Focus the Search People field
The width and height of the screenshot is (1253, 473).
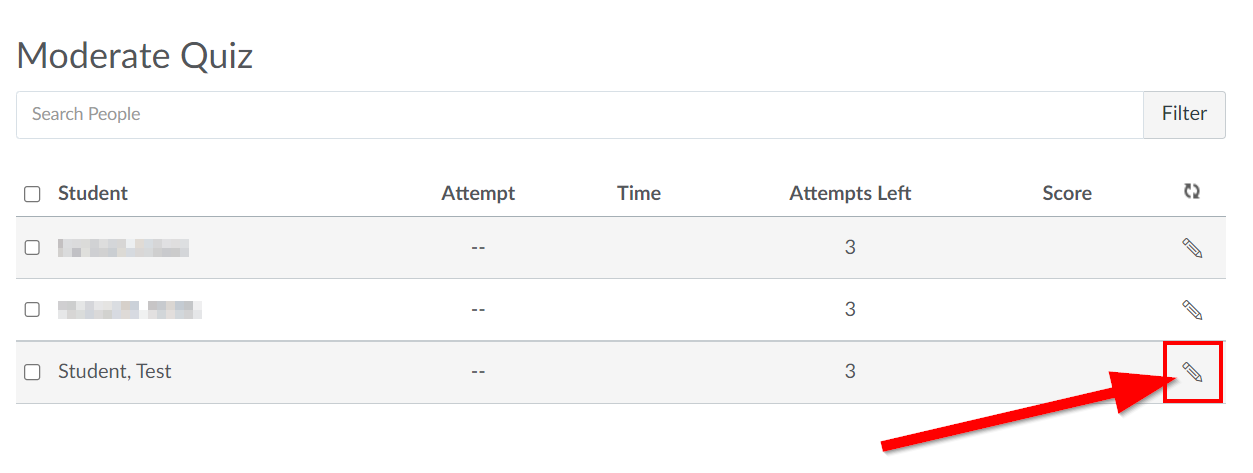580,114
